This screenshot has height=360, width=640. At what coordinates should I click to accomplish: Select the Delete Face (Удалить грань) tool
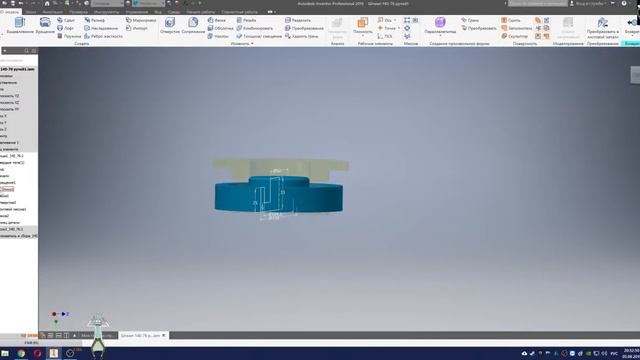(301, 36)
